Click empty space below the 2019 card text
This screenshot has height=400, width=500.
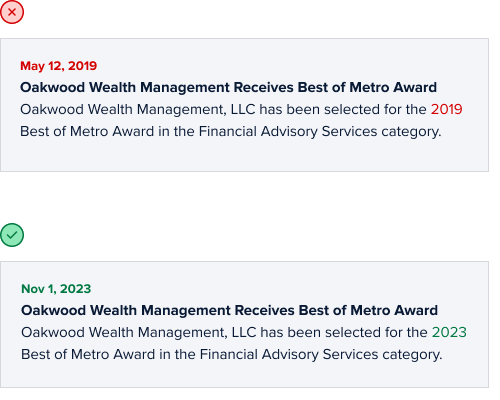click(x=244, y=156)
